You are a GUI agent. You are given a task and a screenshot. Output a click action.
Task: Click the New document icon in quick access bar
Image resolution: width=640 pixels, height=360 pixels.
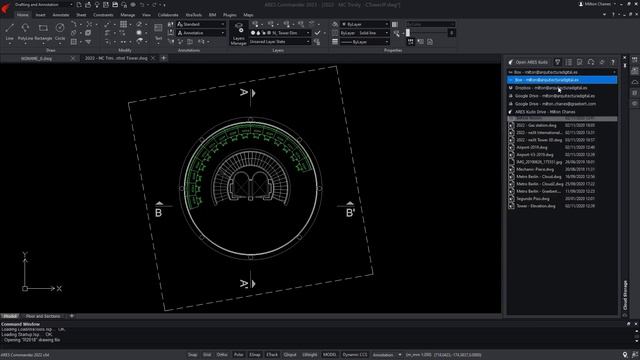(79, 4)
